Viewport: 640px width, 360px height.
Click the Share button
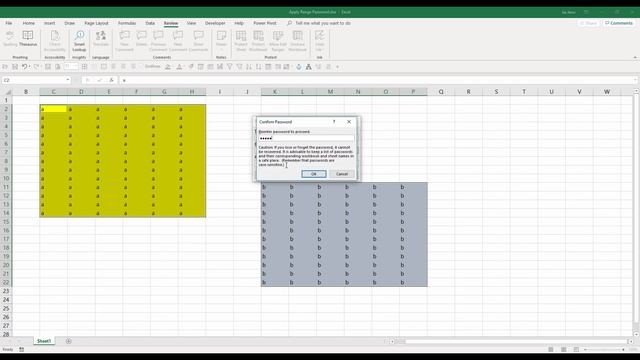[x=588, y=23]
